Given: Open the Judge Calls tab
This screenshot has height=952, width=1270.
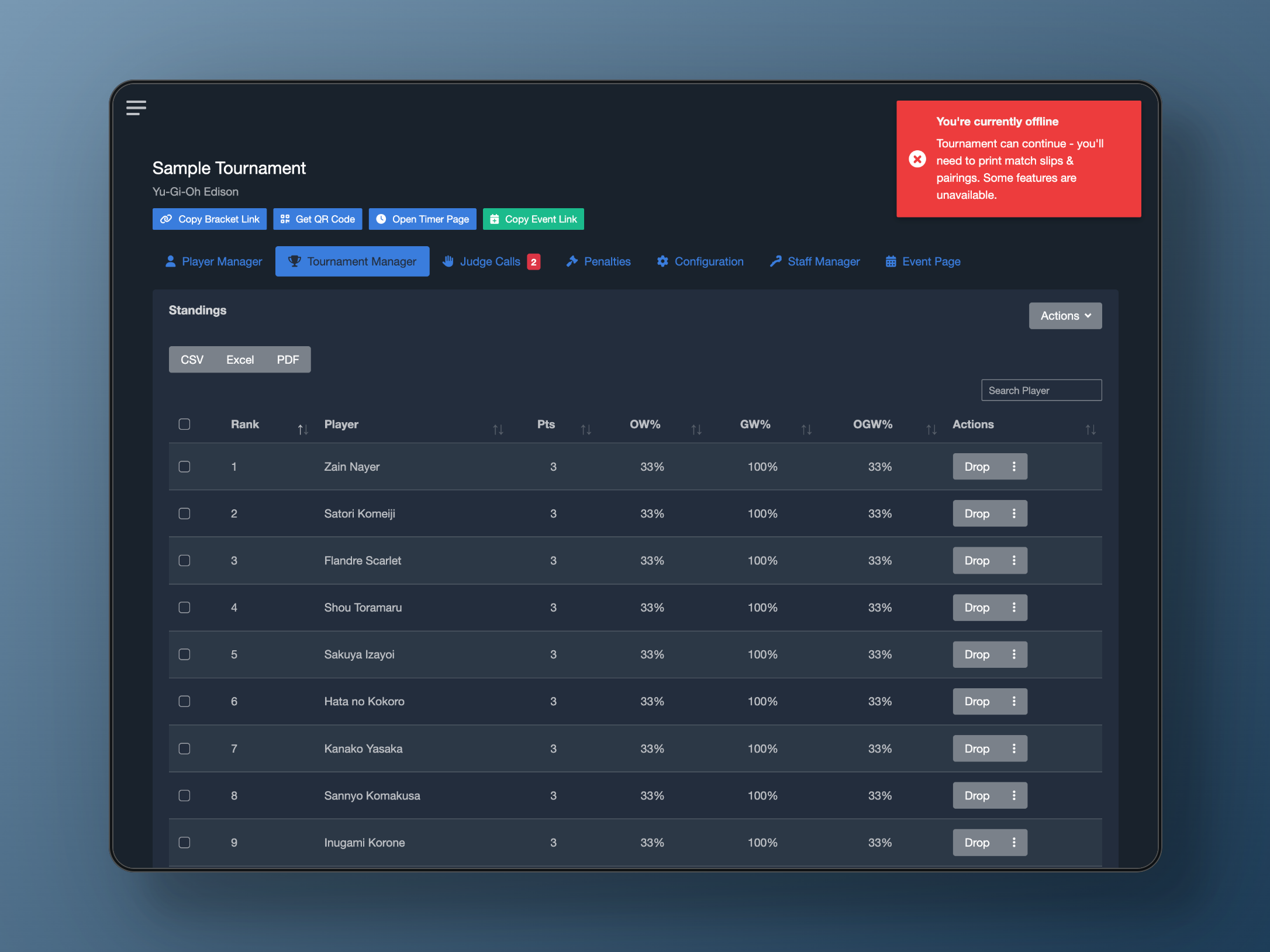Looking at the screenshot, I should tap(491, 261).
